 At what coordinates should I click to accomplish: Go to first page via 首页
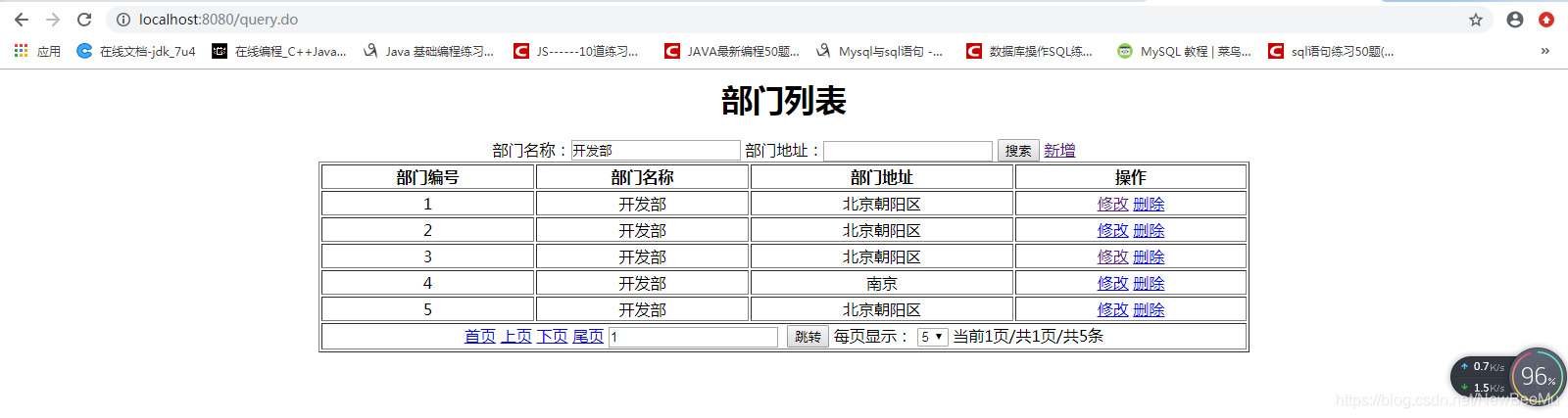point(480,336)
